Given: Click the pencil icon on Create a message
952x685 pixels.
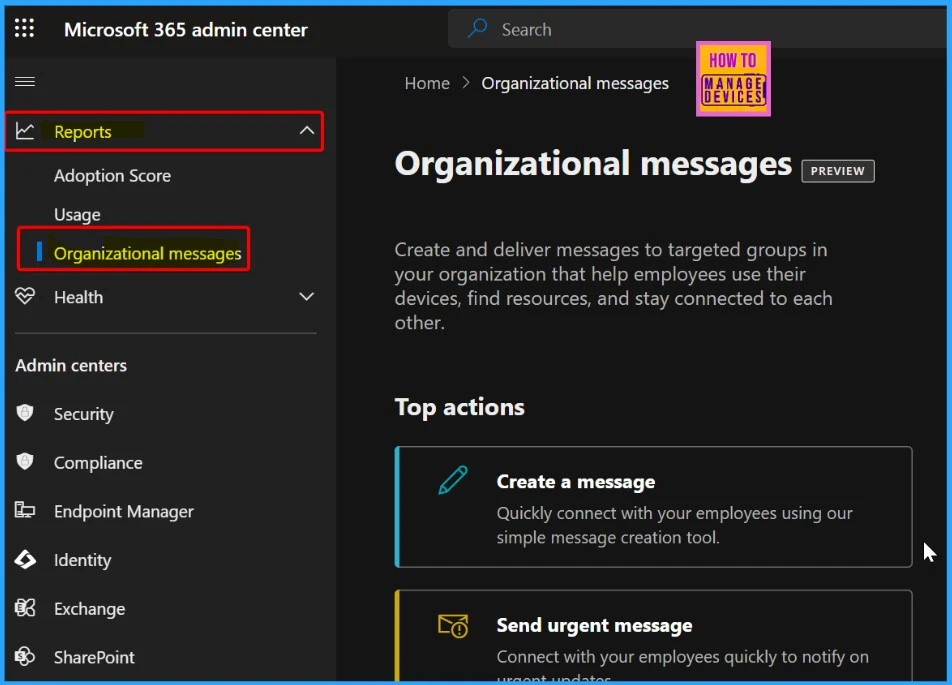Looking at the screenshot, I should [x=453, y=480].
